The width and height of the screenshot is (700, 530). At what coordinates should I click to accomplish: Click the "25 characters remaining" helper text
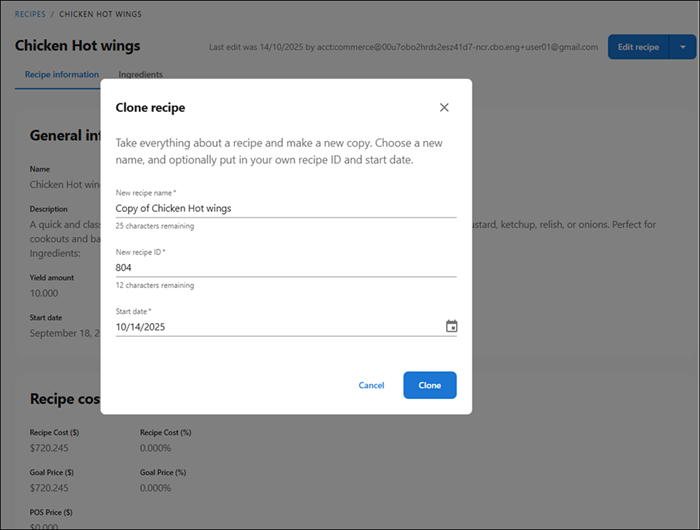point(155,226)
